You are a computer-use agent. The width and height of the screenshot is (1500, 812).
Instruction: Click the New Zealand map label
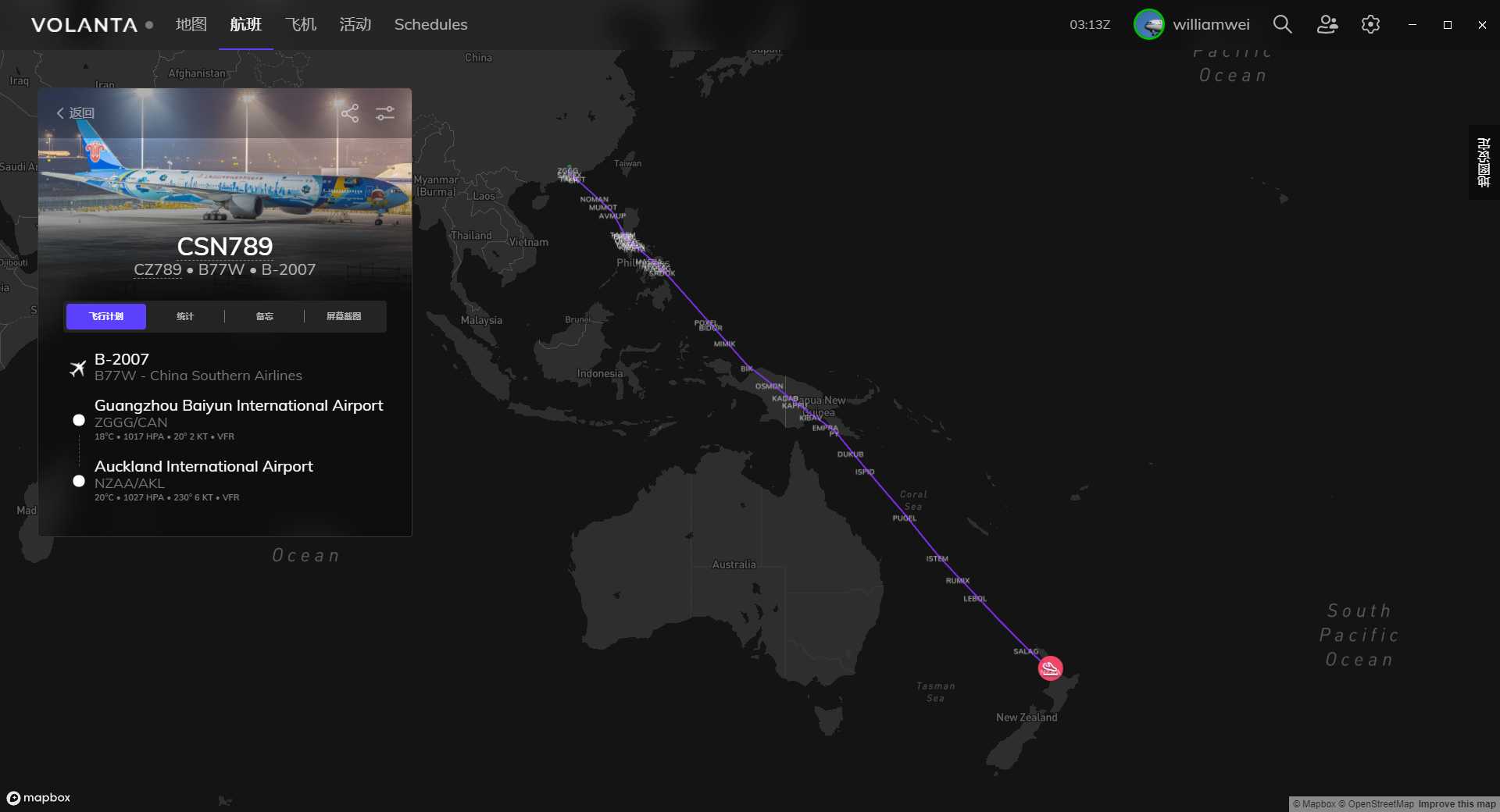1027,717
